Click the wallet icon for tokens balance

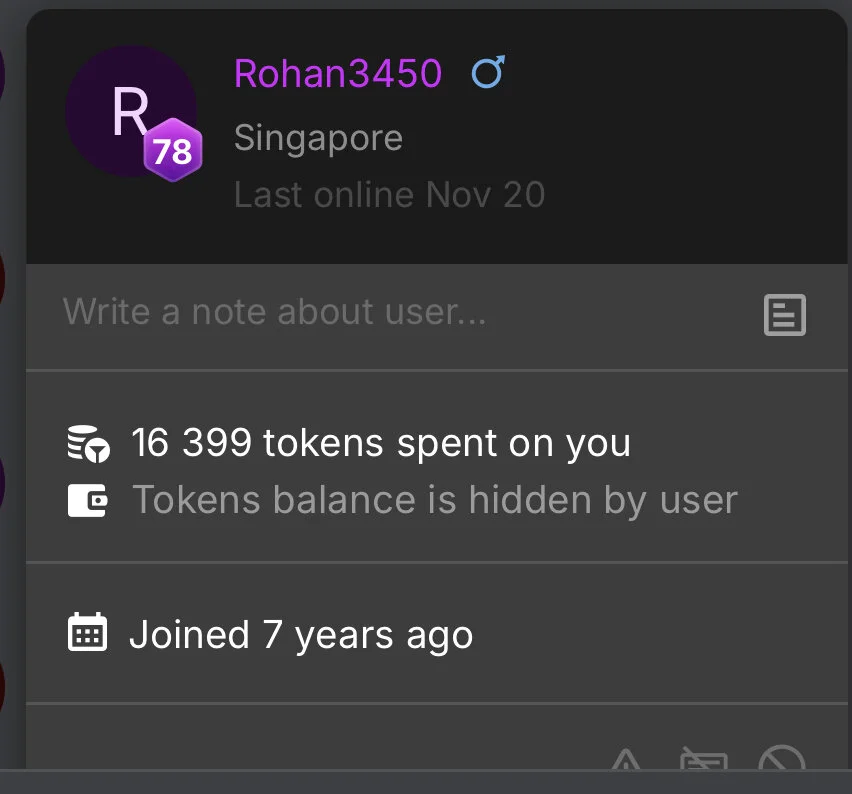click(x=88, y=500)
